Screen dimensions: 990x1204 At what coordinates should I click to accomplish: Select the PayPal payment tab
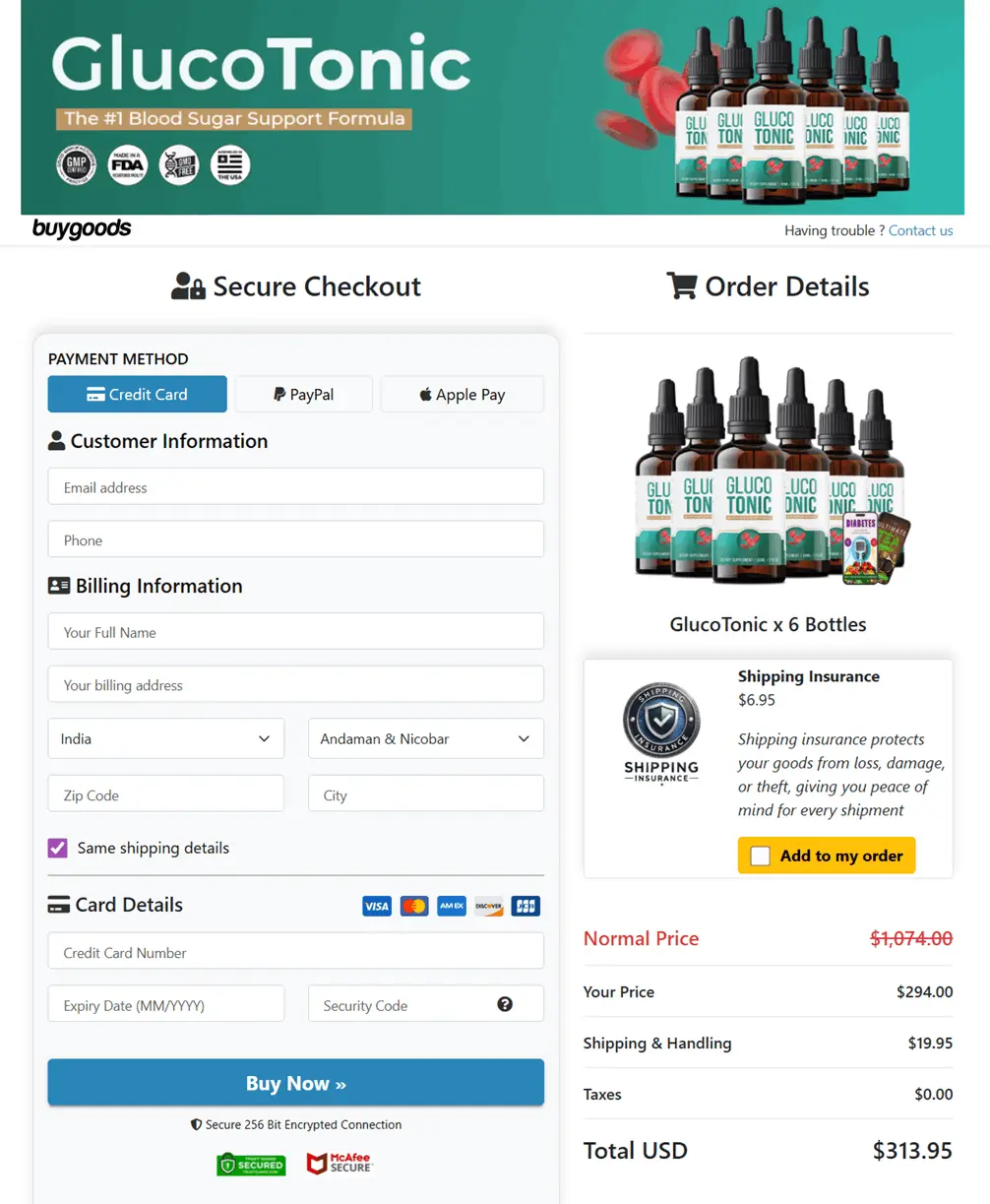pos(304,394)
